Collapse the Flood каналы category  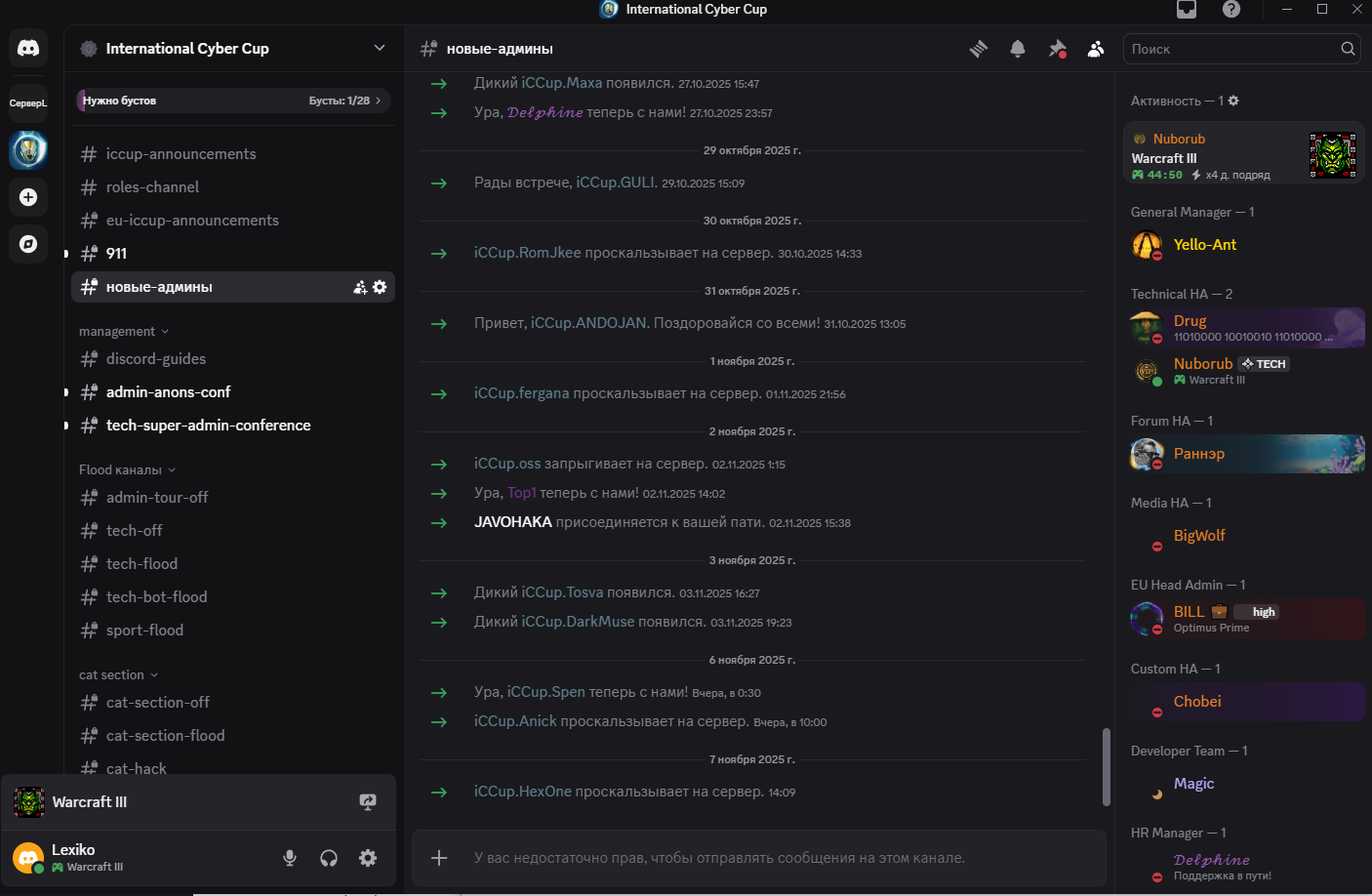[128, 470]
